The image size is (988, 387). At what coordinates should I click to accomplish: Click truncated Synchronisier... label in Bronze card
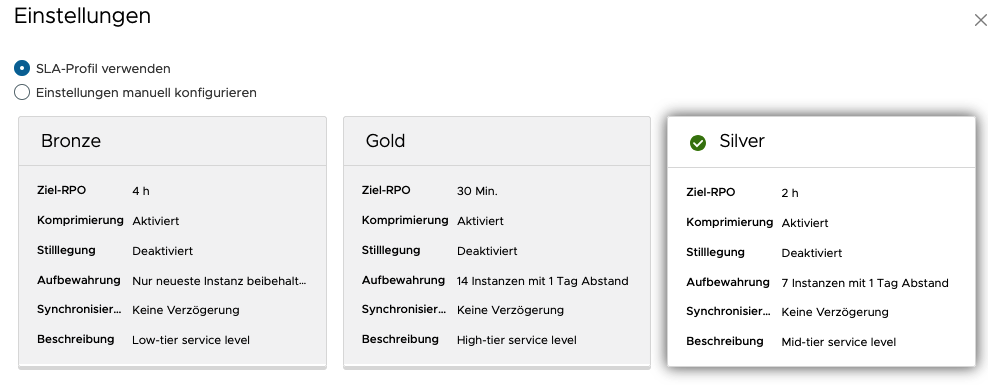79,309
